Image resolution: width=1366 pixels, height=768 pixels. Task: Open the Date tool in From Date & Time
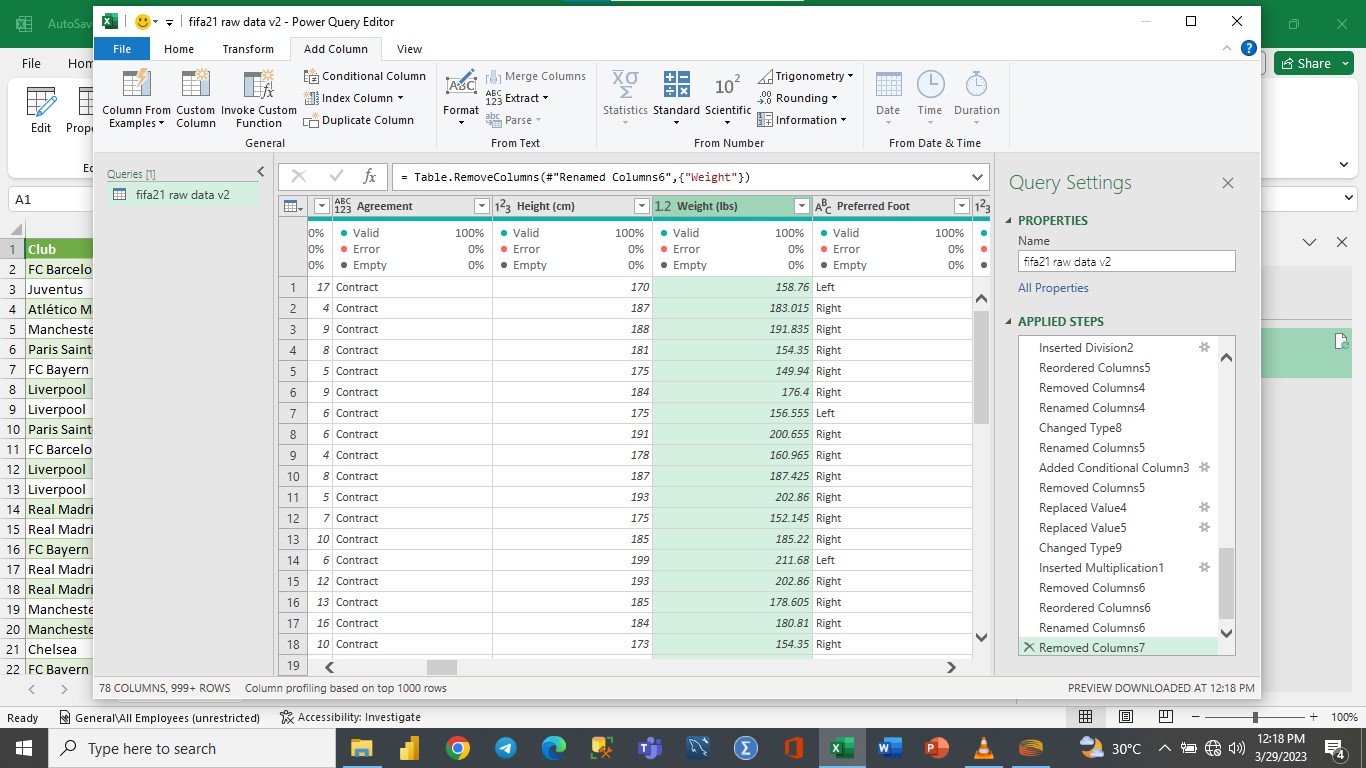(x=887, y=97)
